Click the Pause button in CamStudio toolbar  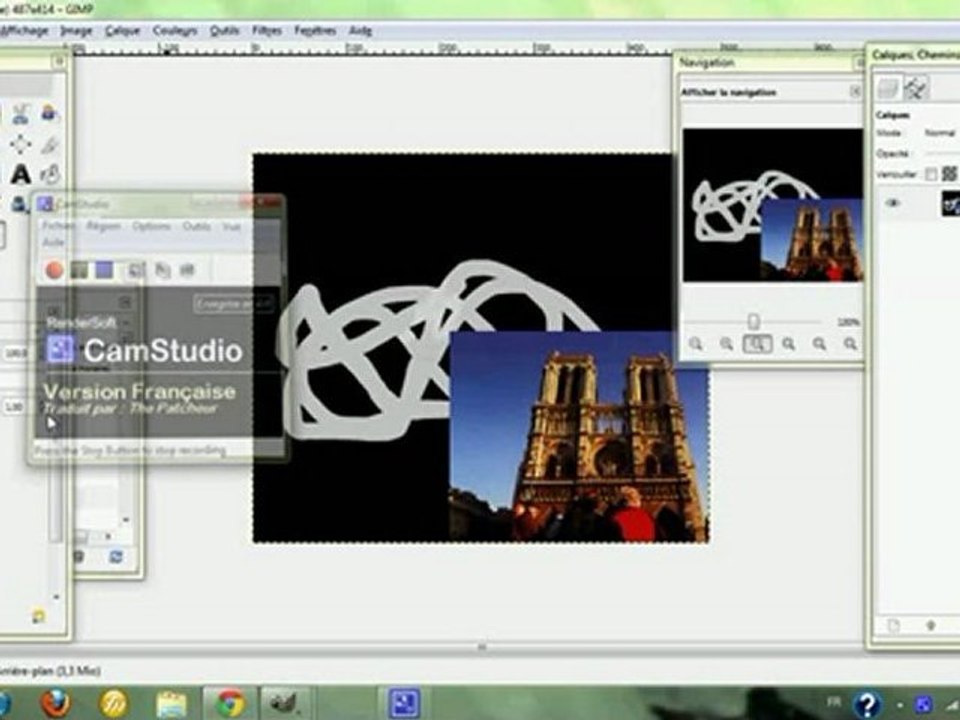(79, 270)
